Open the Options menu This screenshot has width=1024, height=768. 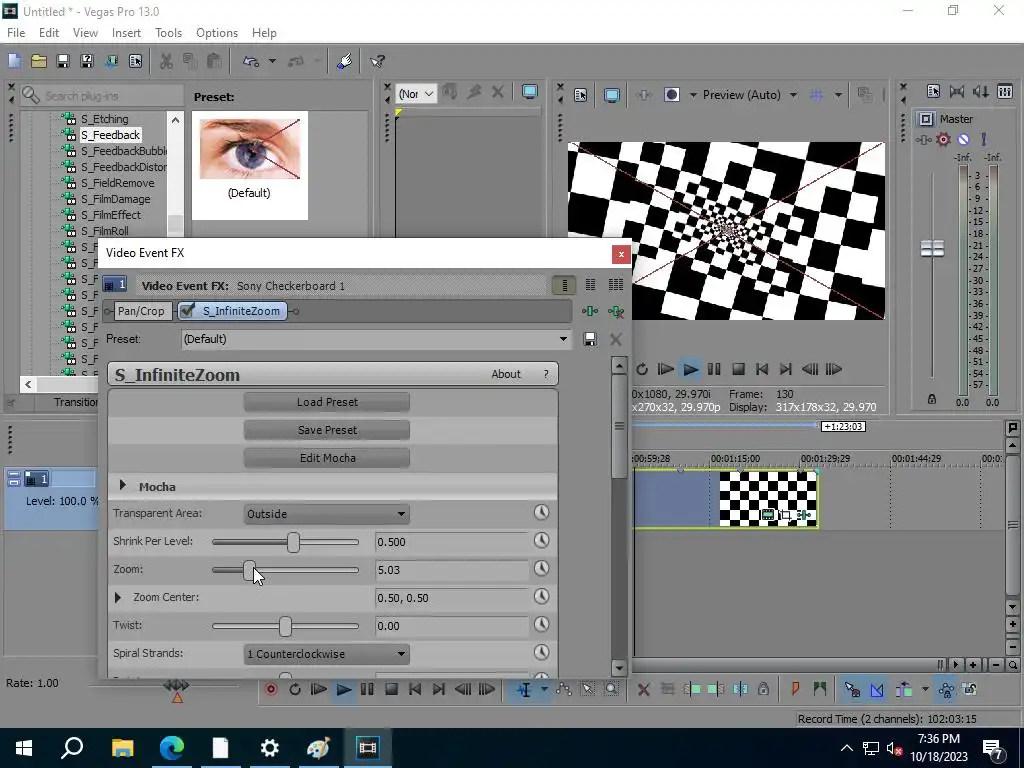(x=217, y=33)
